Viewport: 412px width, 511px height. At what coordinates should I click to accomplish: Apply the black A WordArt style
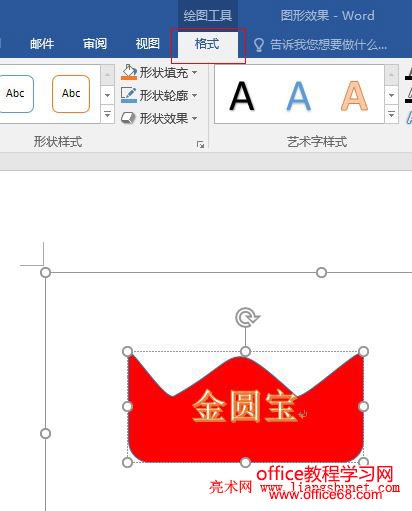(x=242, y=96)
